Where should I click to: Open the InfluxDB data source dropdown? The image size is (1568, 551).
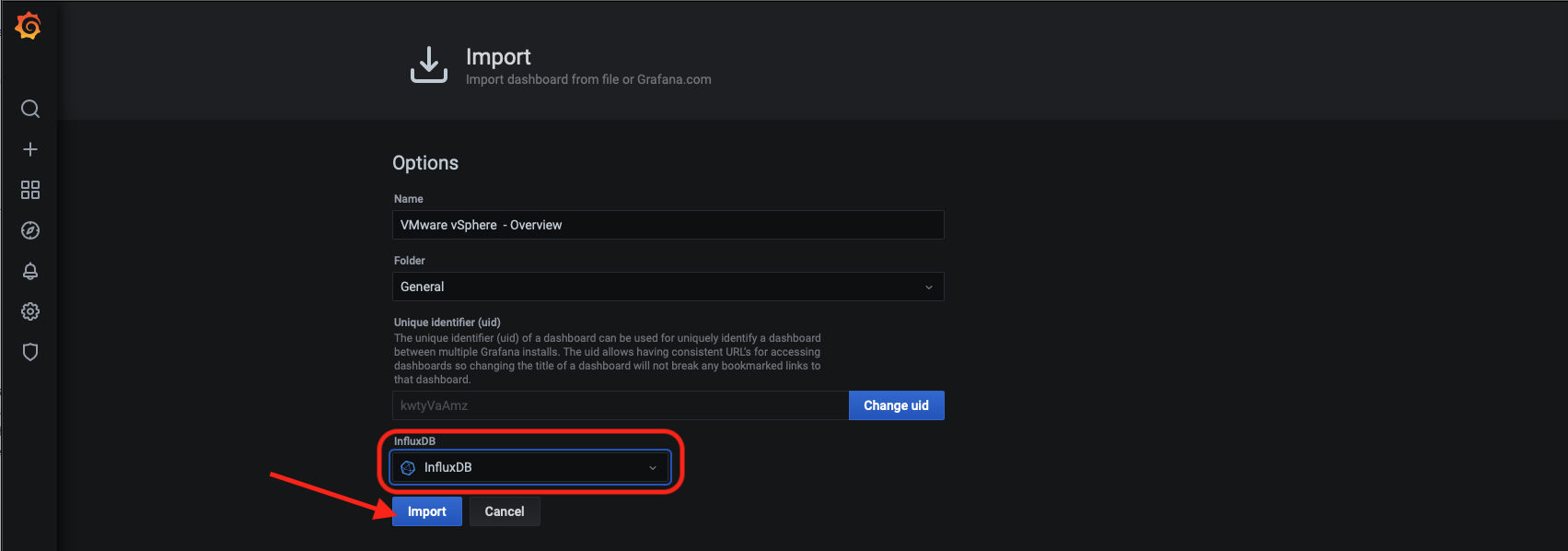(x=530, y=467)
